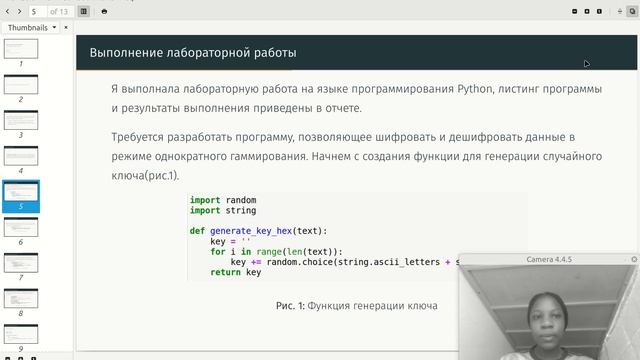This screenshot has width=640, height=360.
Task: Select page 1 thumbnail
Action: pyautogui.click(x=21, y=49)
